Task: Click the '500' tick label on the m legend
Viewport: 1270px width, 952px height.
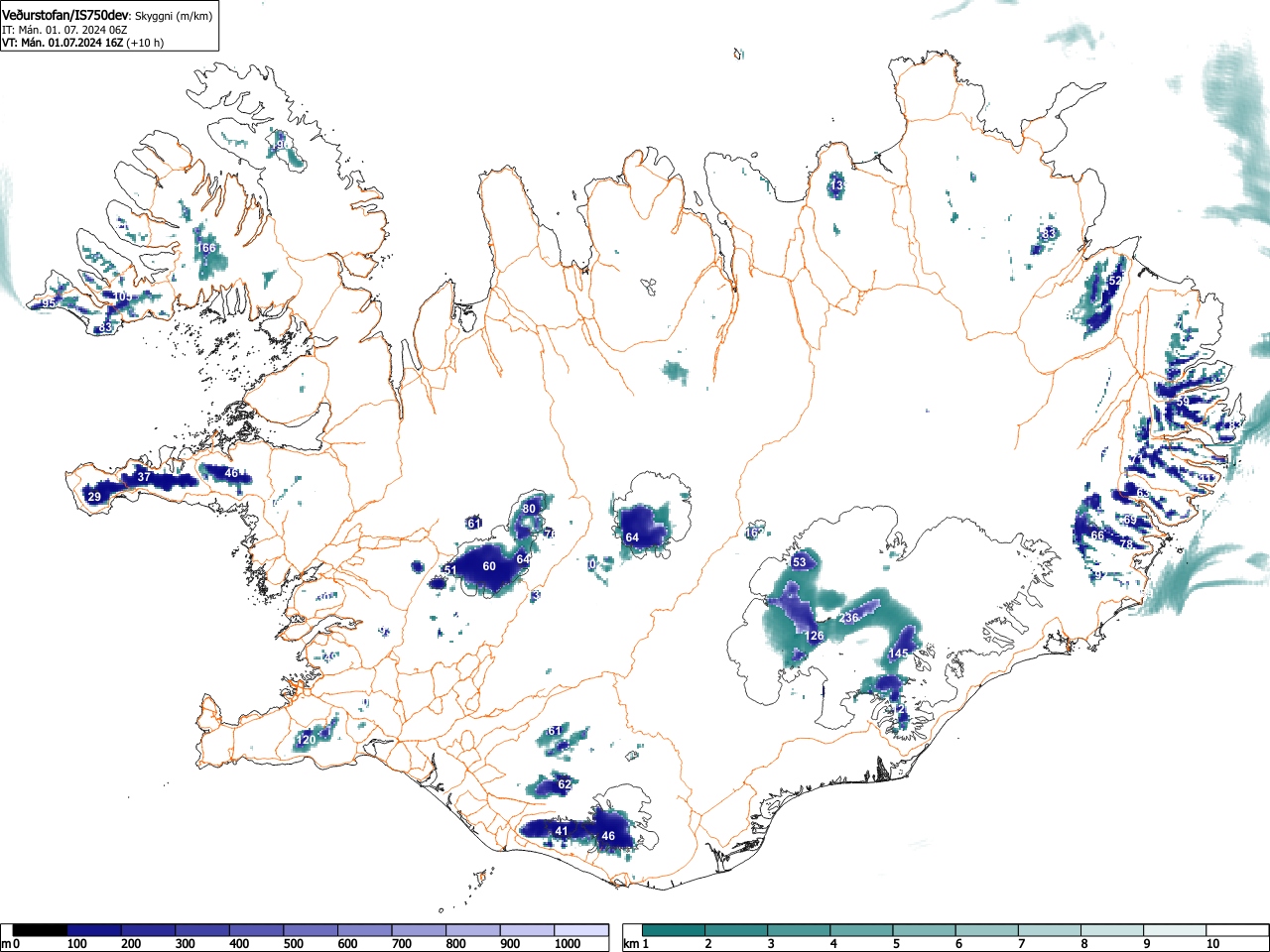Action: coord(294,944)
